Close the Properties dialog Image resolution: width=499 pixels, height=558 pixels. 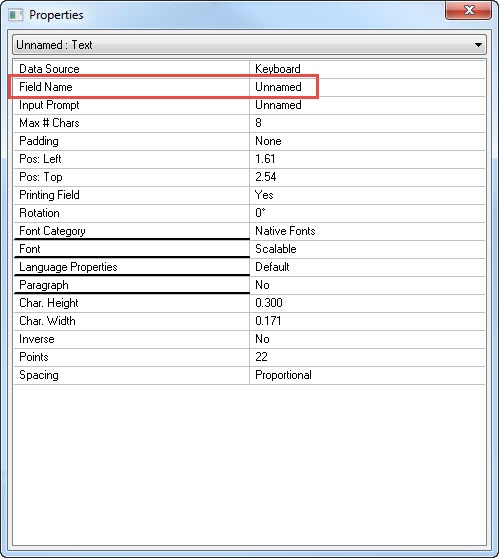pyautogui.click(x=468, y=10)
